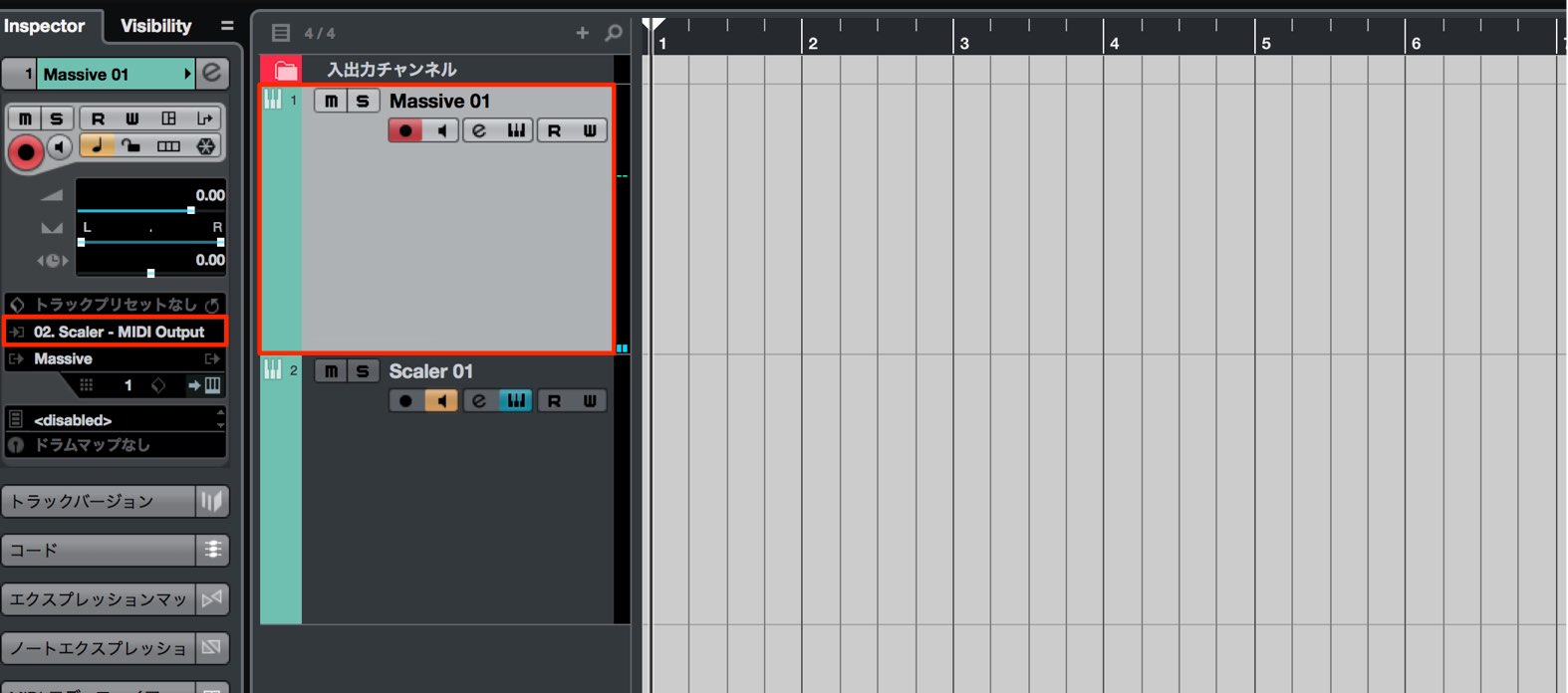Solo Scaler 01 track
This screenshot has height=693, width=1568.
click(363, 371)
